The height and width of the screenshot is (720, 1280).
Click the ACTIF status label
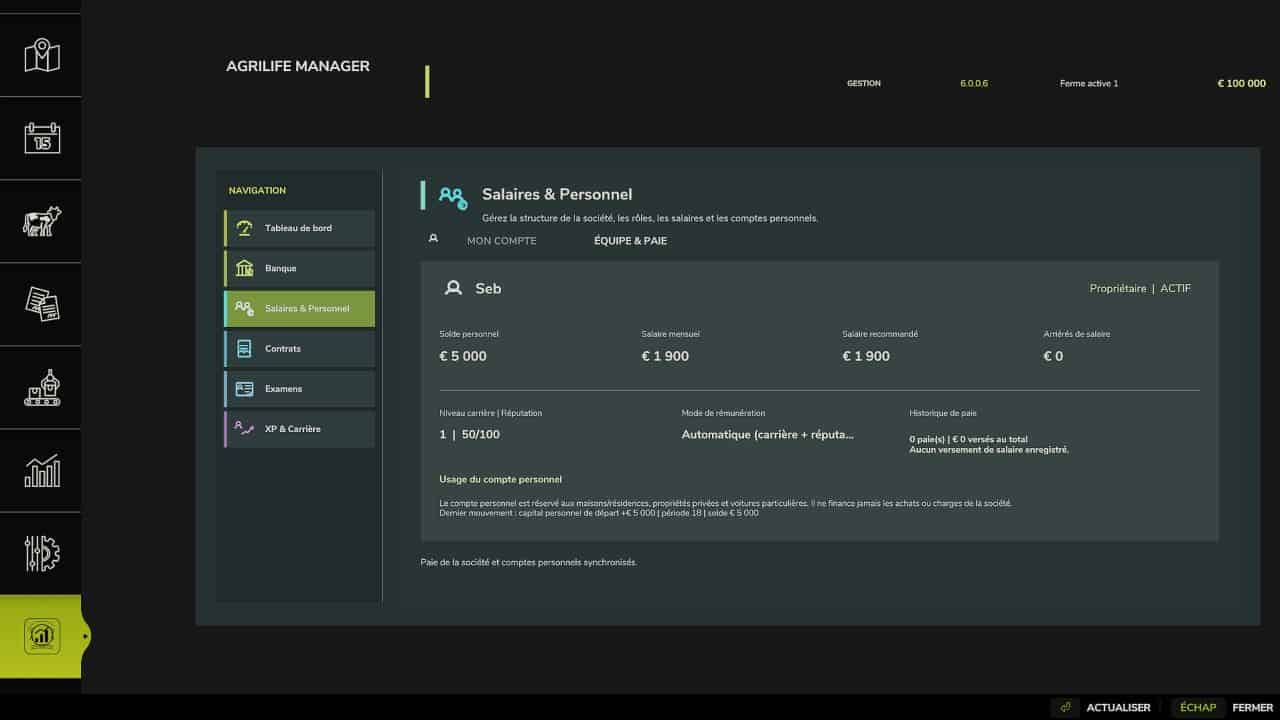[1175, 288]
